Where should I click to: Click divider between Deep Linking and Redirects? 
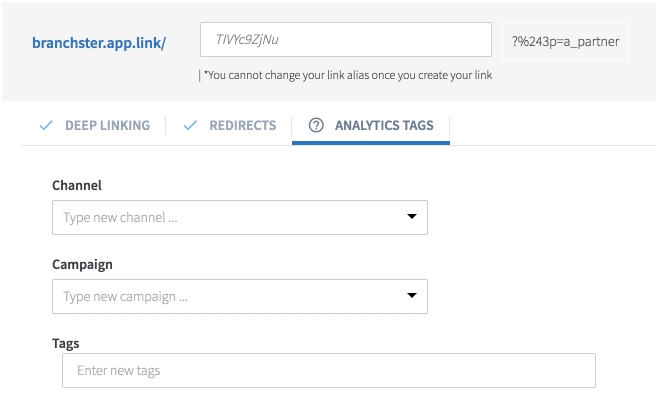[x=166, y=126]
